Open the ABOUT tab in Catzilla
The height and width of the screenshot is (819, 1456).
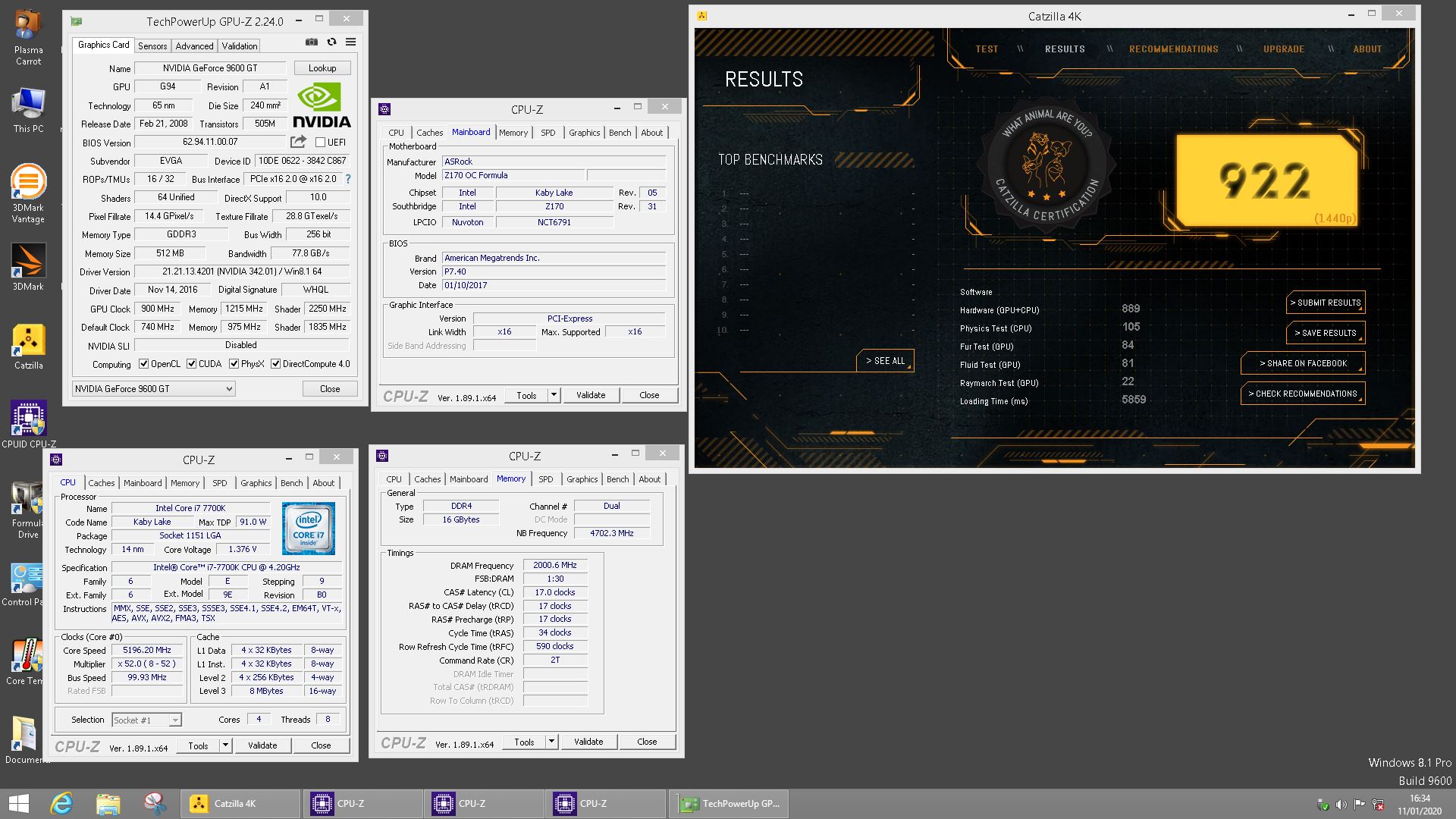[1367, 49]
